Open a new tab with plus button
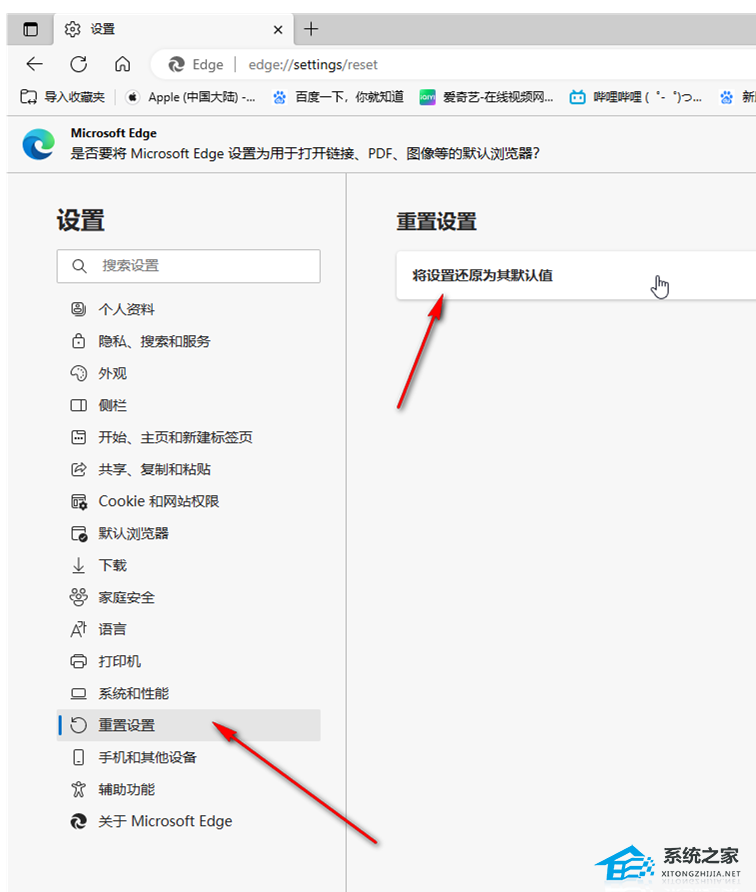Viewport: 756px width, 892px height. [311, 29]
